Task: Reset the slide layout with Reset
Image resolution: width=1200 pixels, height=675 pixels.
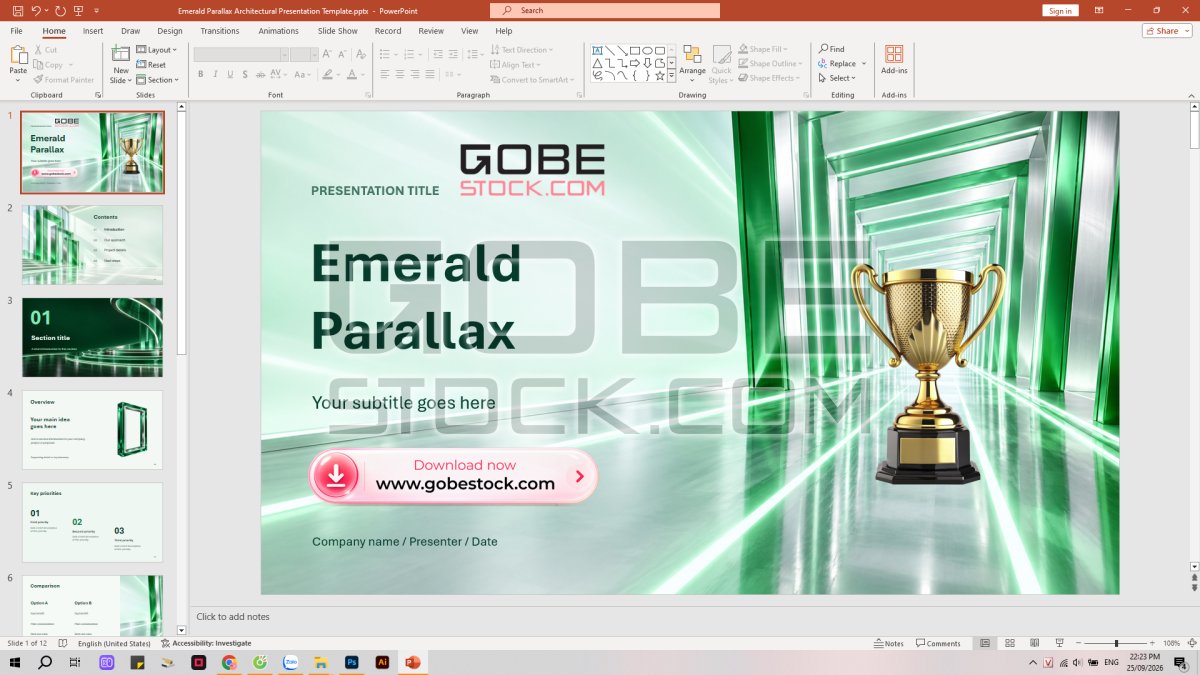Action: point(151,65)
